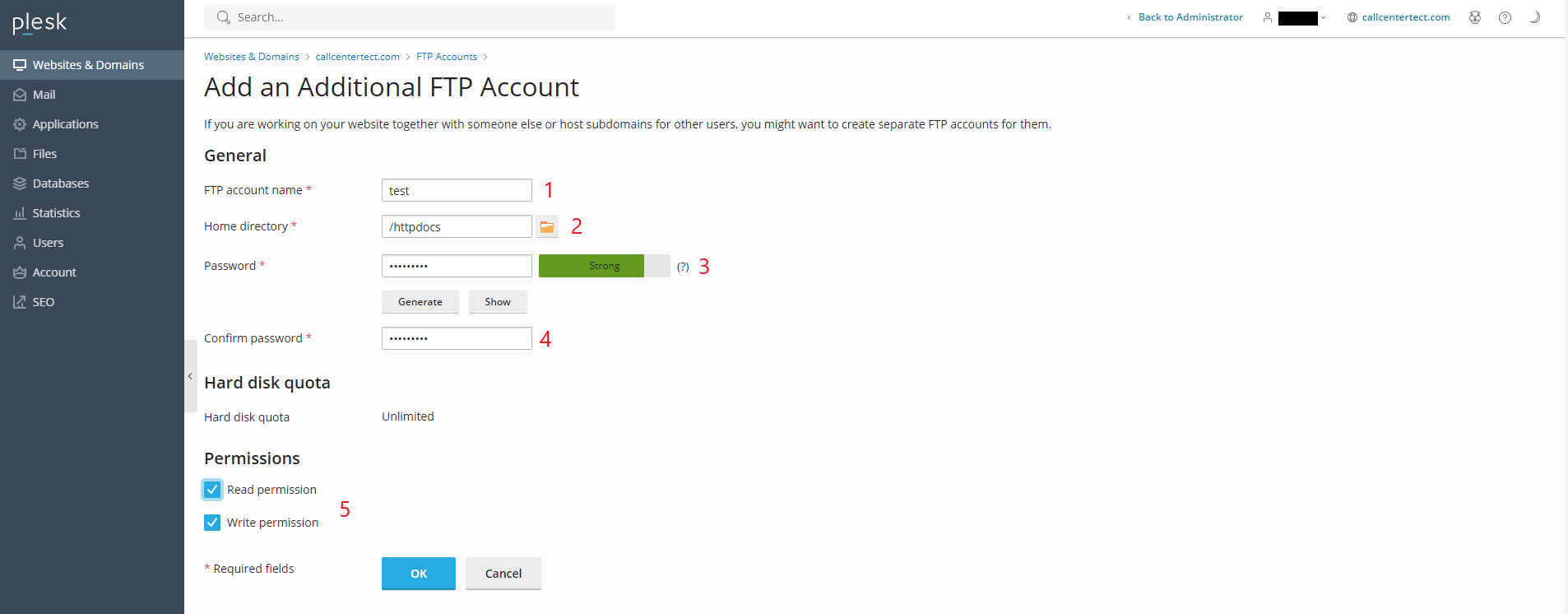Generate a random password
Viewport: 1568px width, 614px height.
pyautogui.click(x=420, y=302)
